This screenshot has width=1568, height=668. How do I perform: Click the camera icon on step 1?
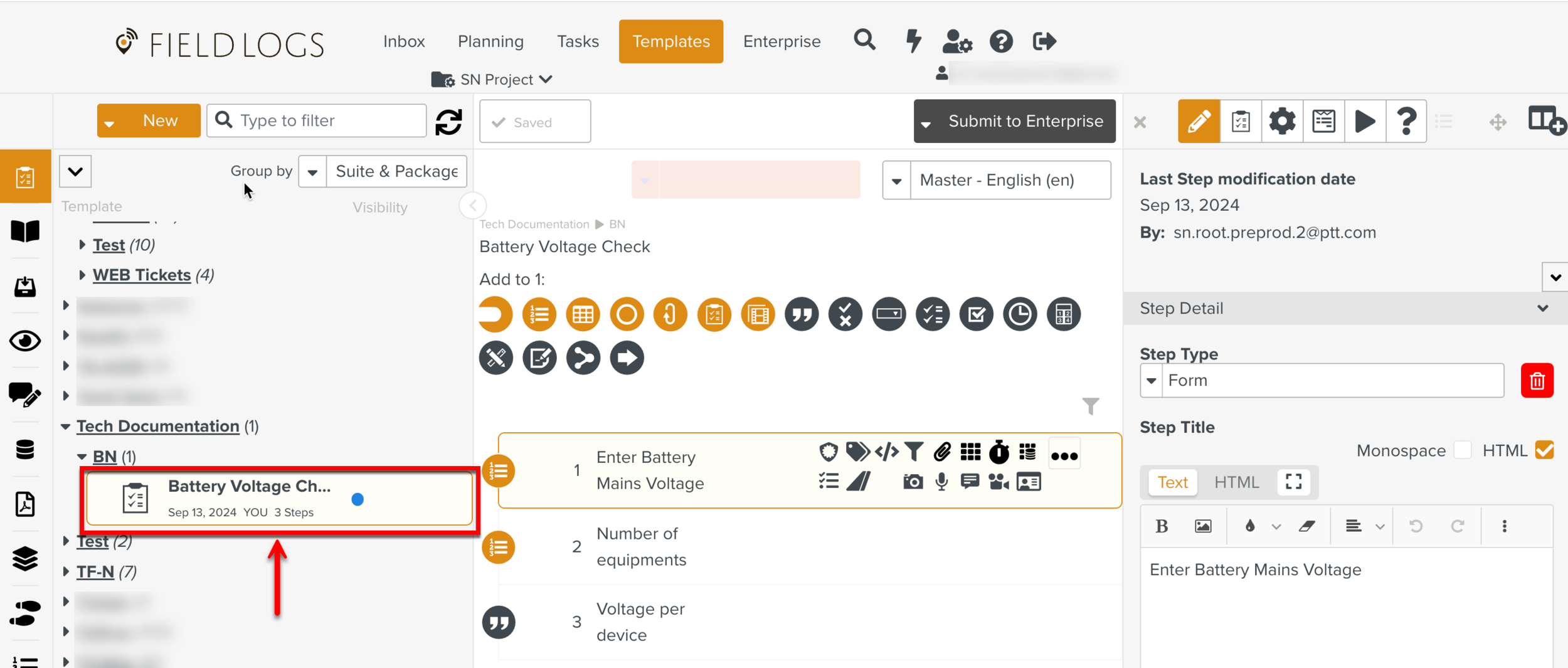913,482
